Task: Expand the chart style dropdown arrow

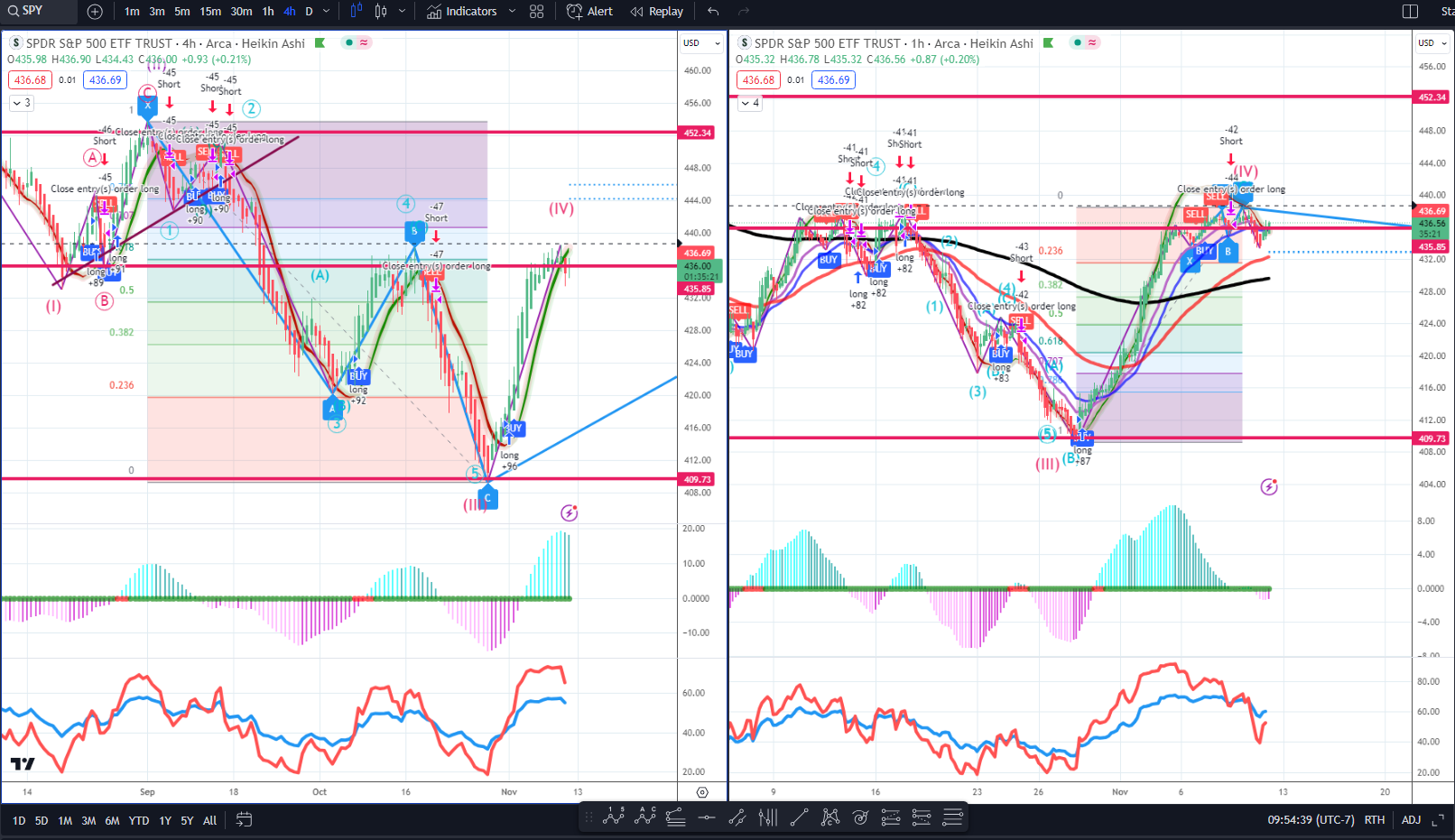Action: click(x=402, y=12)
